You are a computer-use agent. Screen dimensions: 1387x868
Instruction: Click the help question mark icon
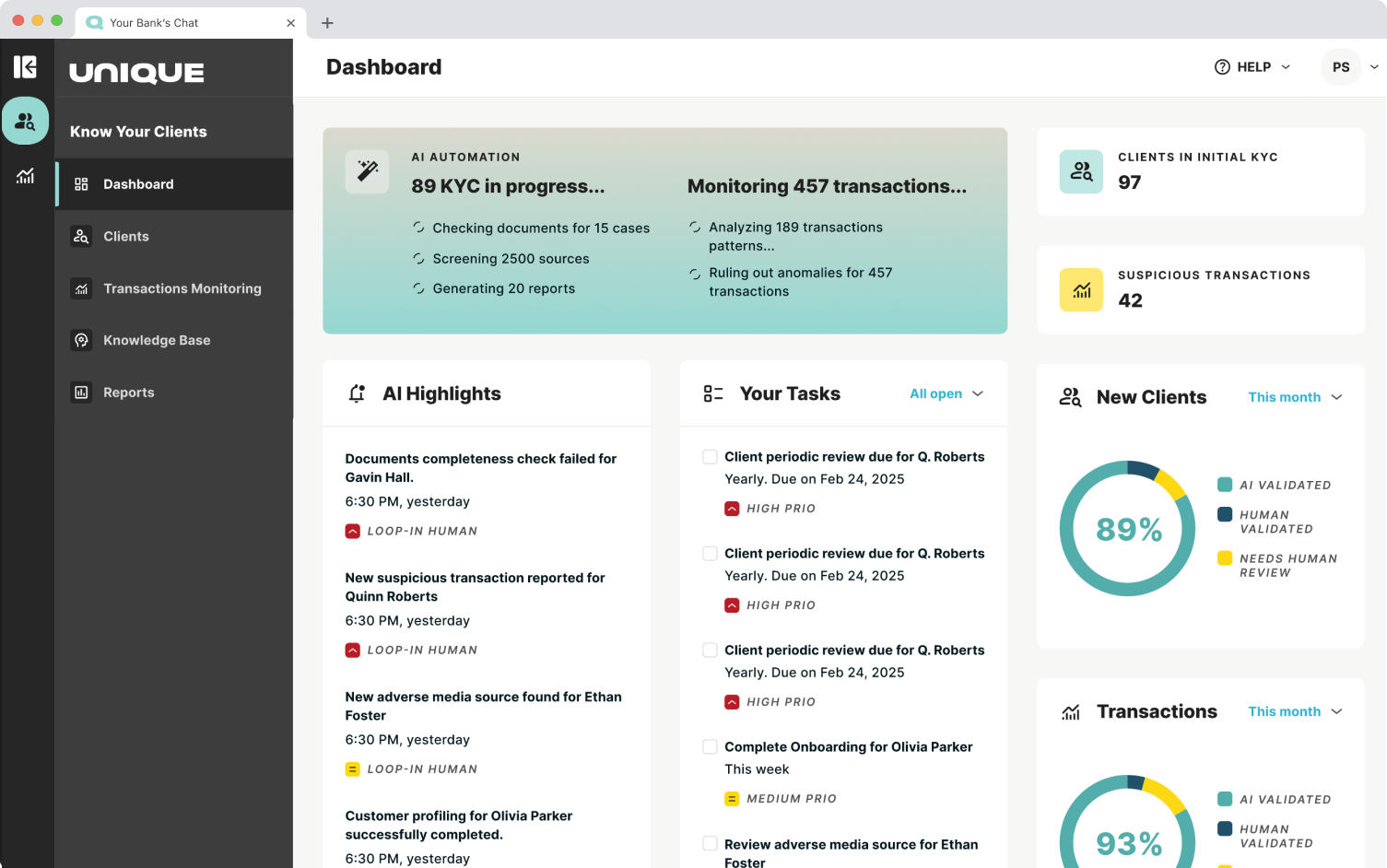point(1222,67)
